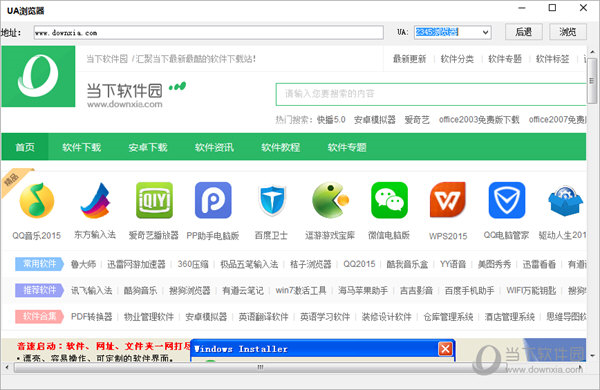Open the 美图秀秀 link
The image size is (600, 390).
[494, 264]
